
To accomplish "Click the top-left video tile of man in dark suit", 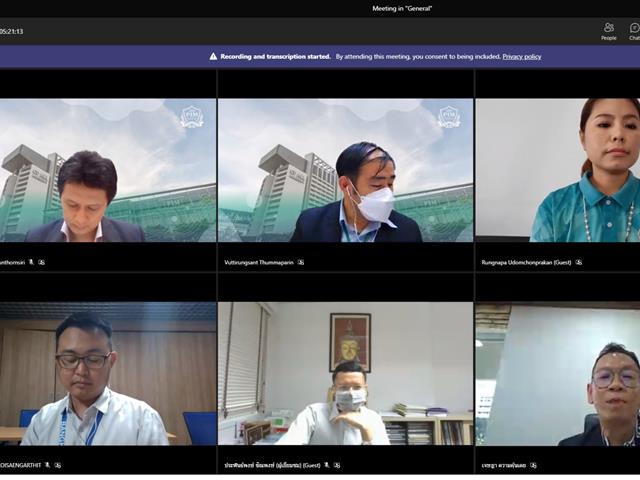I will [108, 170].
